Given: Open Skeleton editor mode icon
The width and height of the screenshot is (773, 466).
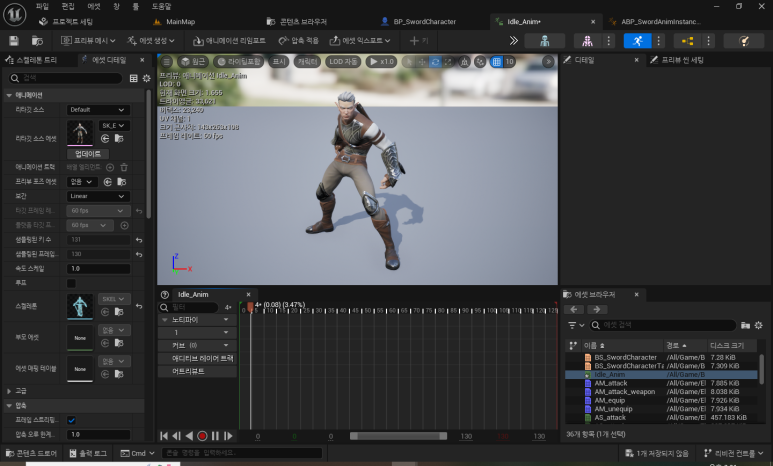Looking at the screenshot, I should point(545,40).
